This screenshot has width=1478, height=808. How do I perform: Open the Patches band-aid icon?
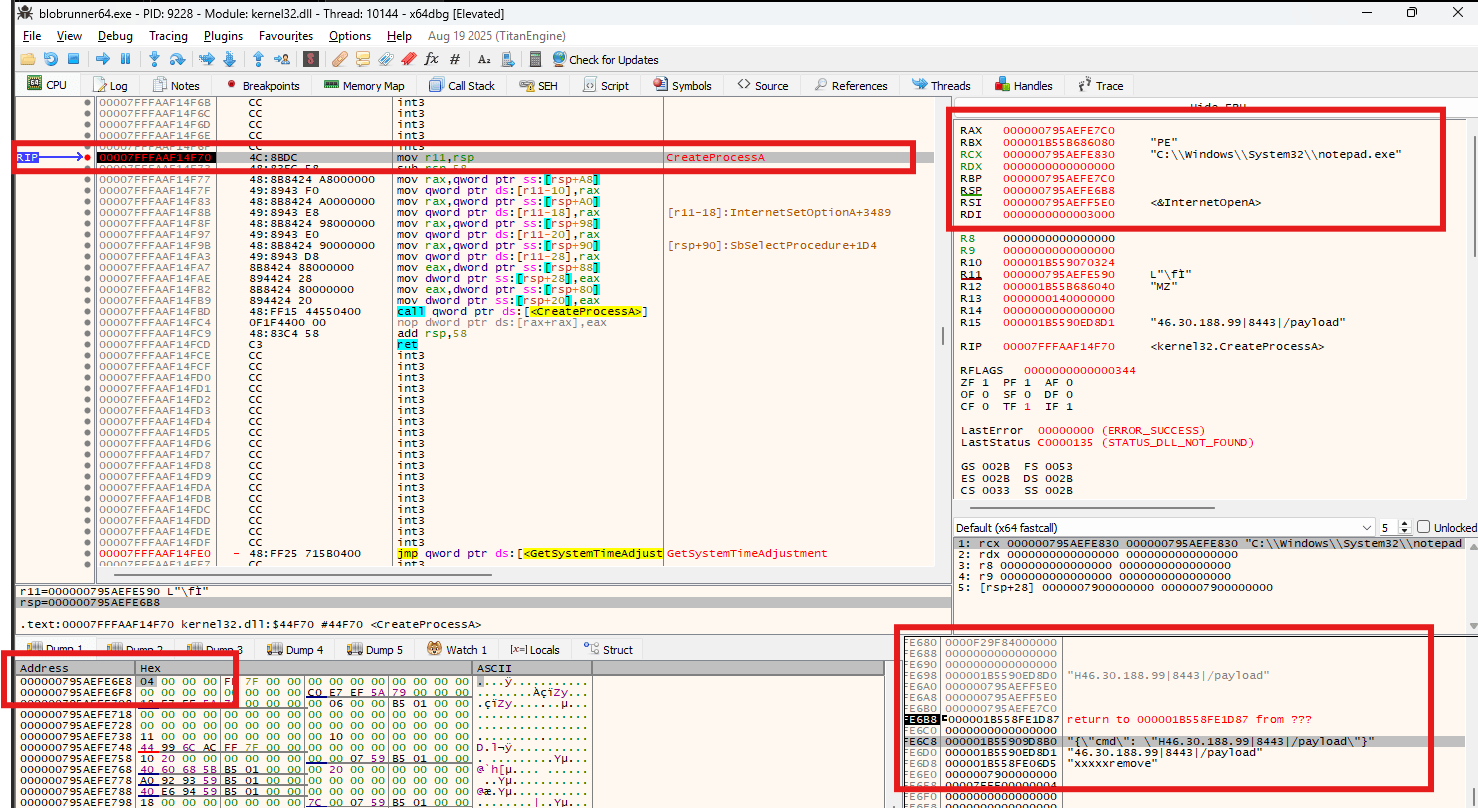pyautogui.click(x=339, y=59)
